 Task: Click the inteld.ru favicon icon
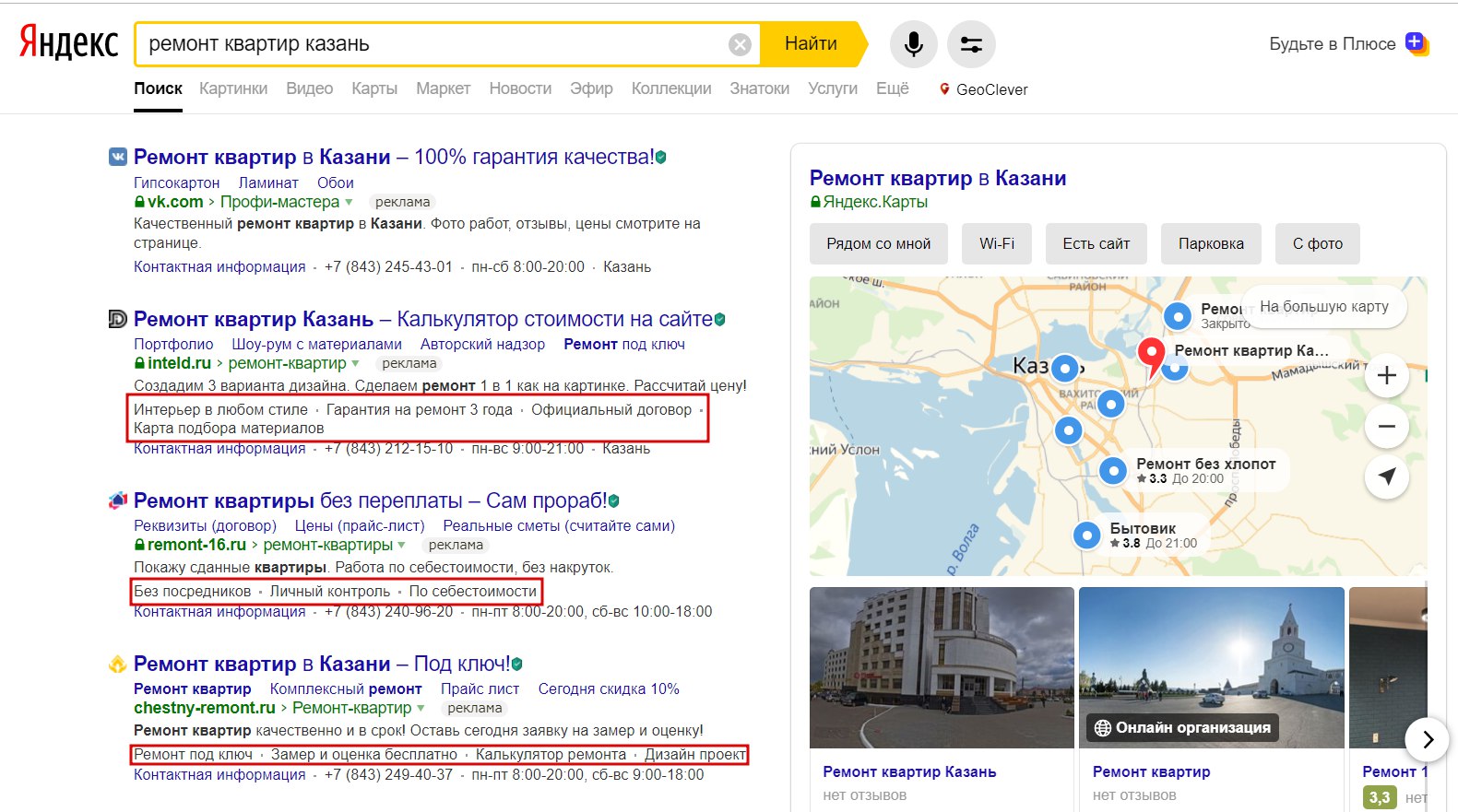click(x=118, y=319)
